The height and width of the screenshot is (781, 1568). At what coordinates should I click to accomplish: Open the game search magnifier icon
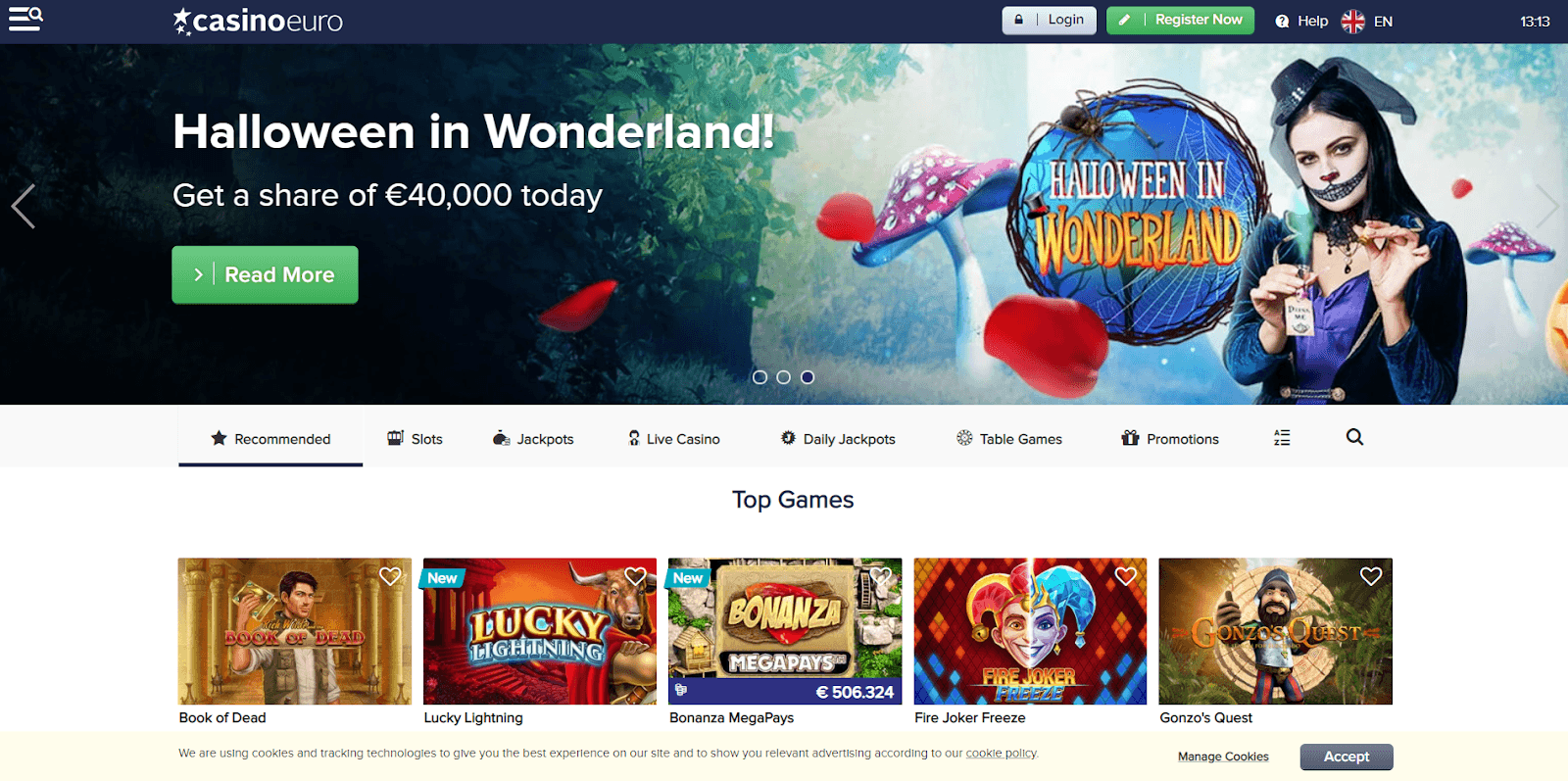[1354, 437]
